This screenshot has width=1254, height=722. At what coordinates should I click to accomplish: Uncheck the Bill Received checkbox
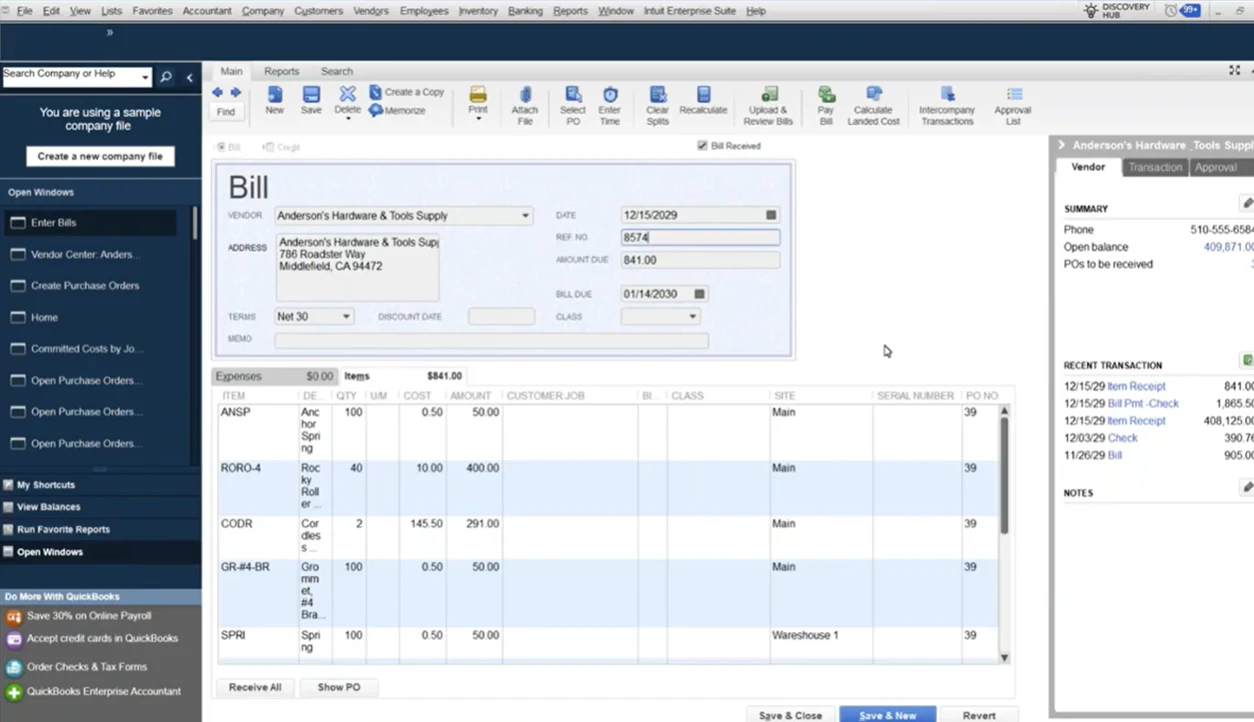703,146
